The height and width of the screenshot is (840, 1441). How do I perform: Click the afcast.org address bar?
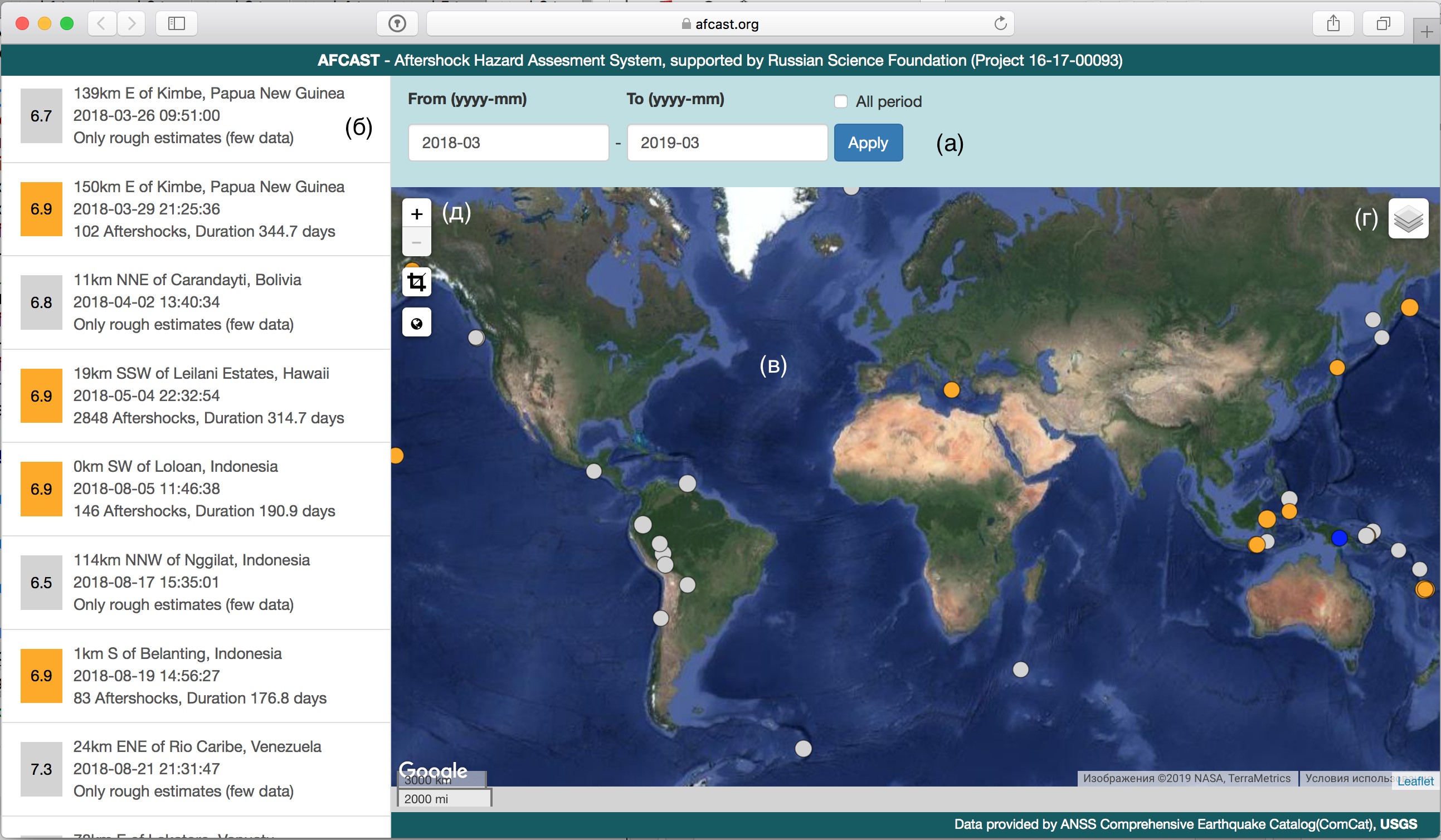[720, 23]
